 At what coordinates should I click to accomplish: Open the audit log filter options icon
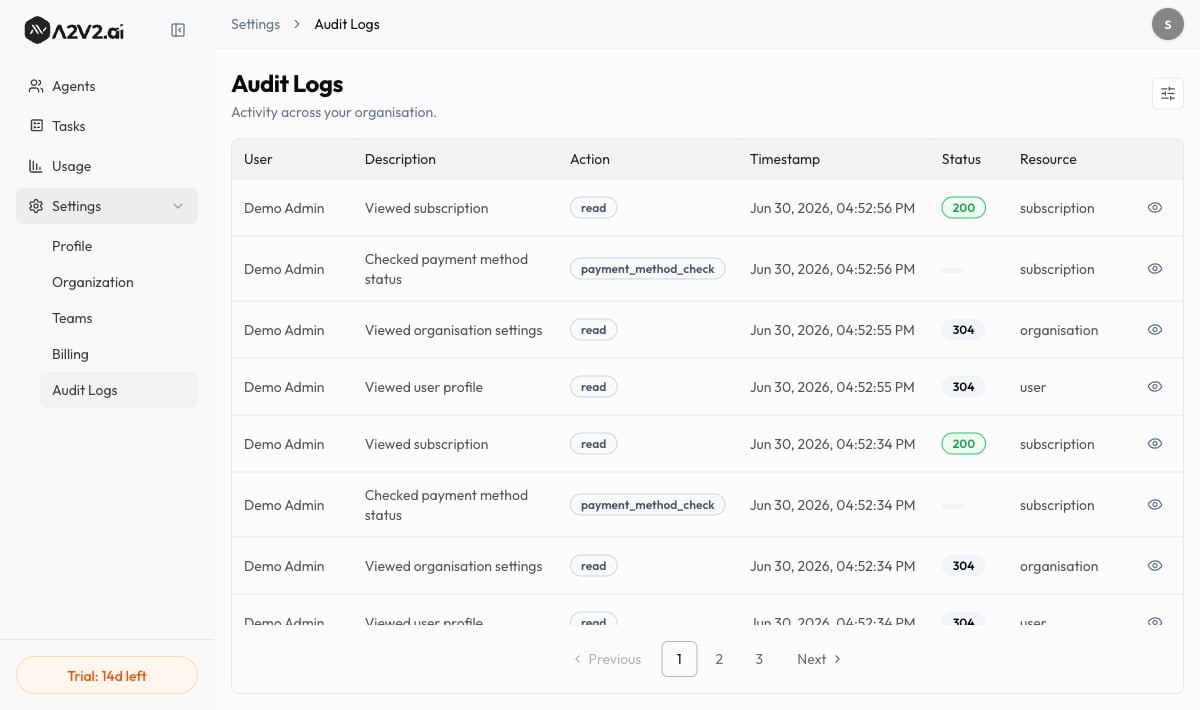click(1168, 94)
